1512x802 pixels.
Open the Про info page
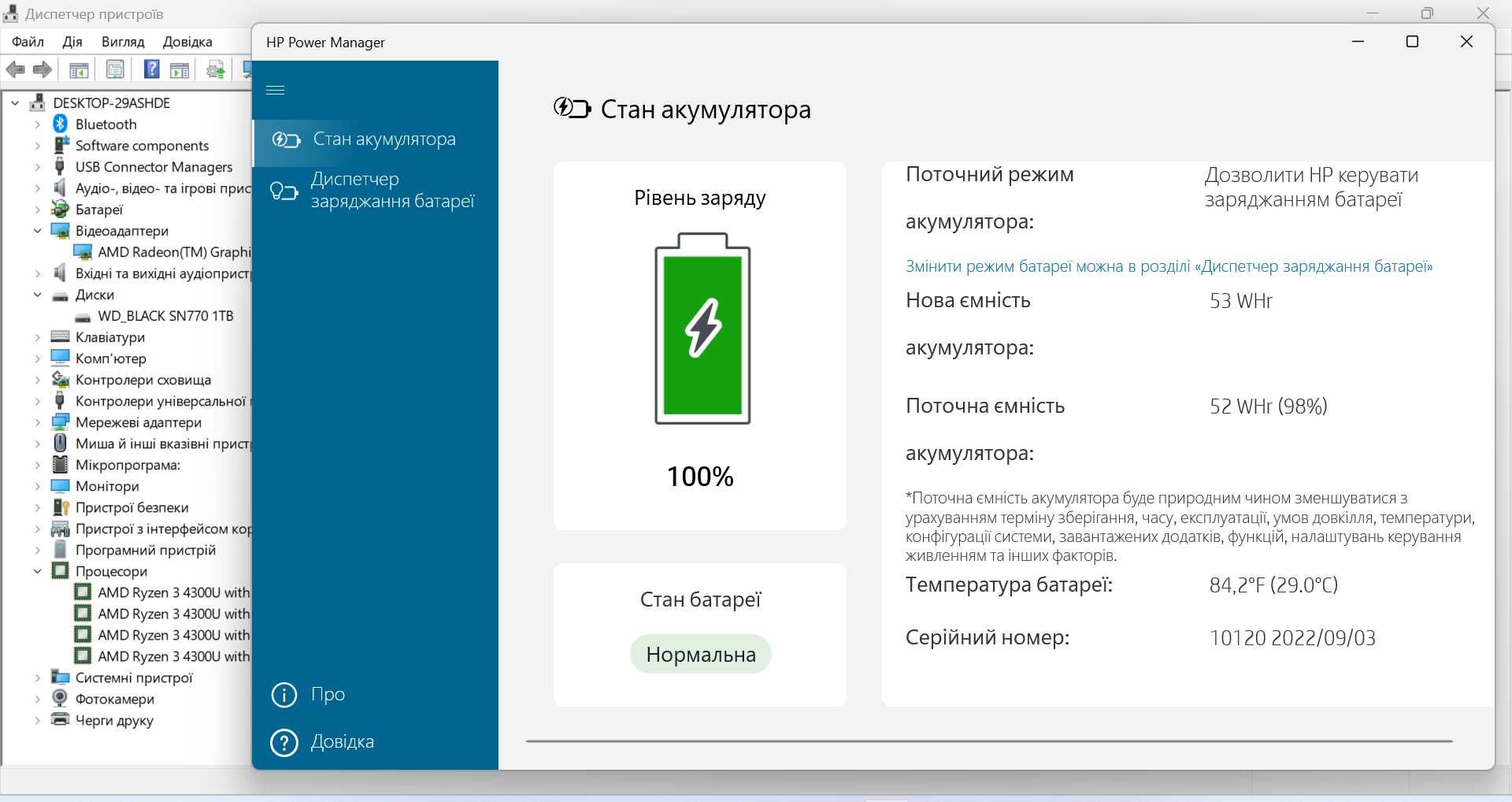click(328, 694)
